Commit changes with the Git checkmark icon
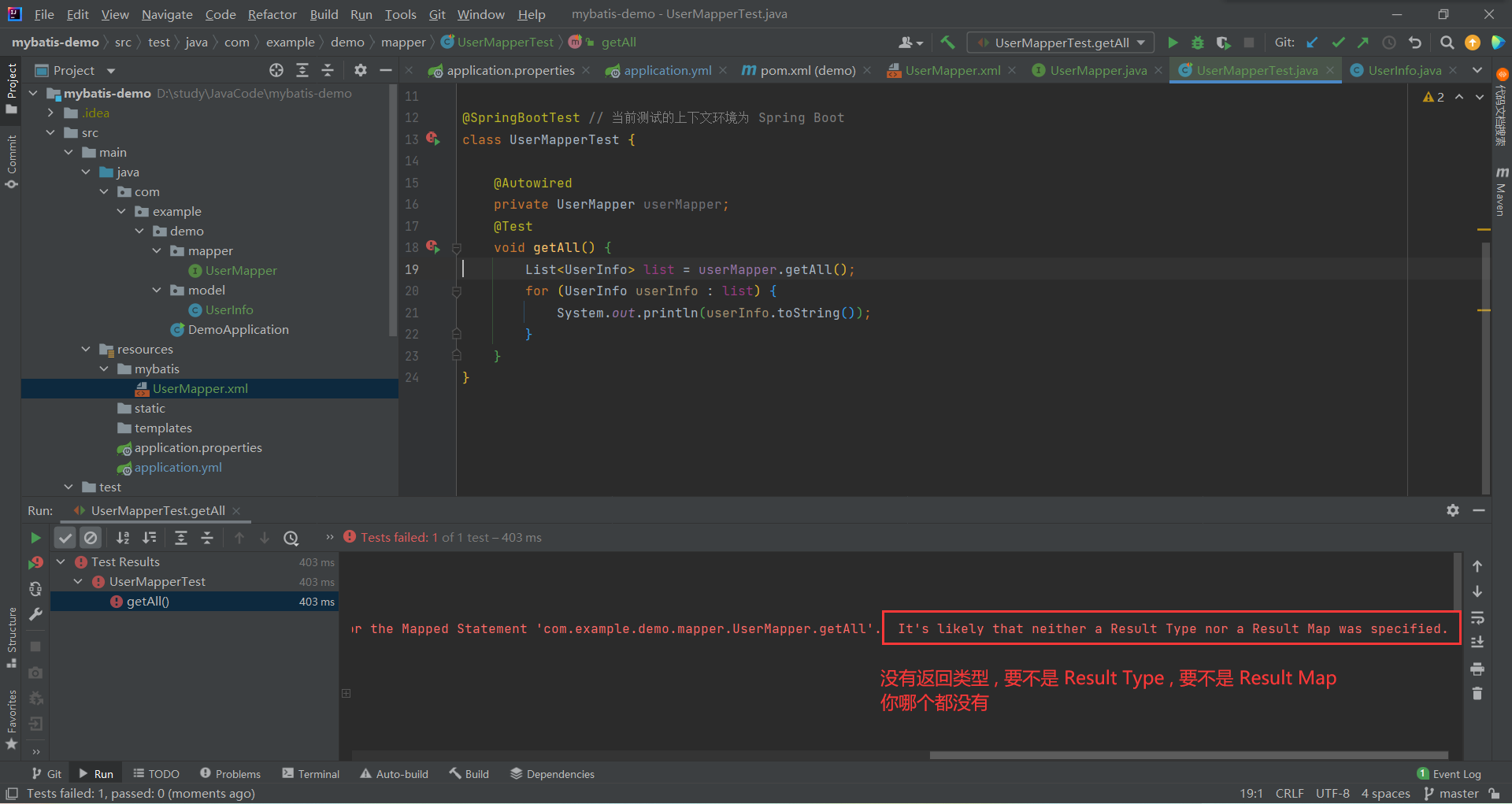This screenshot has width=1512, height=804. (x=1338, y=43)
